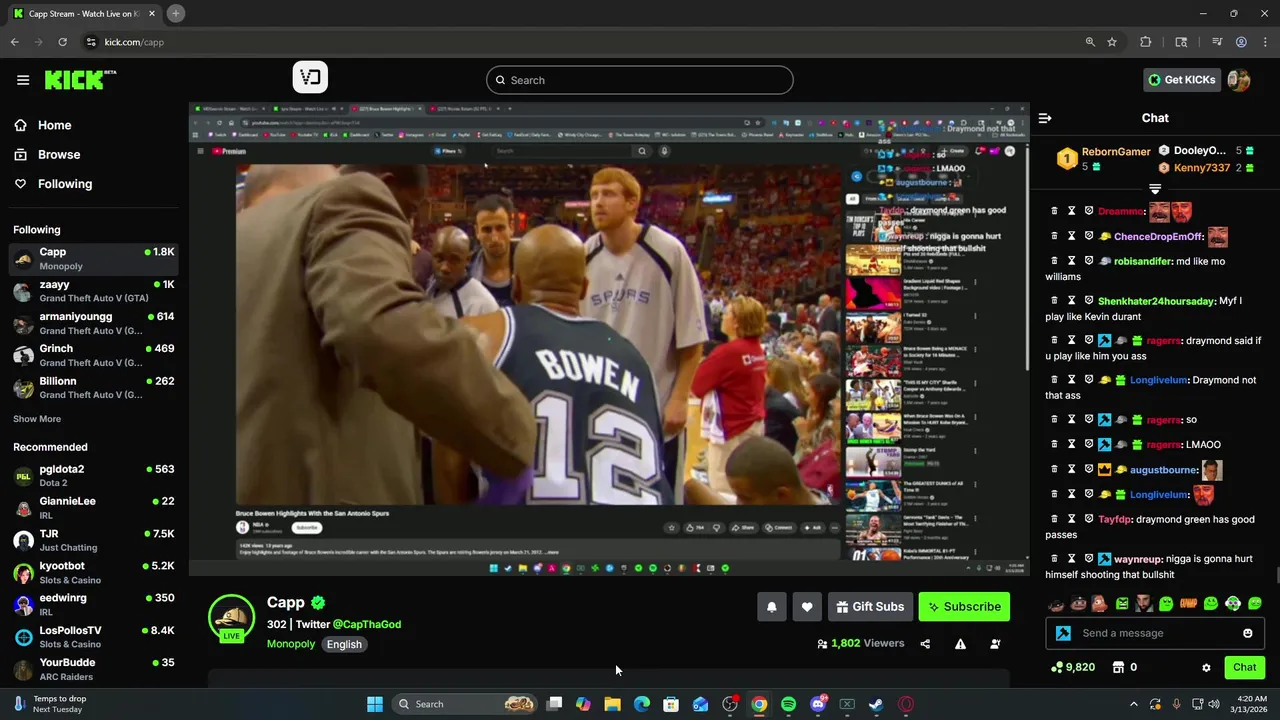The width and height of the screenshot is (1280, 720).
Task: Click the EPWMP emote in the quick row
Action: tap(1188, 603)
